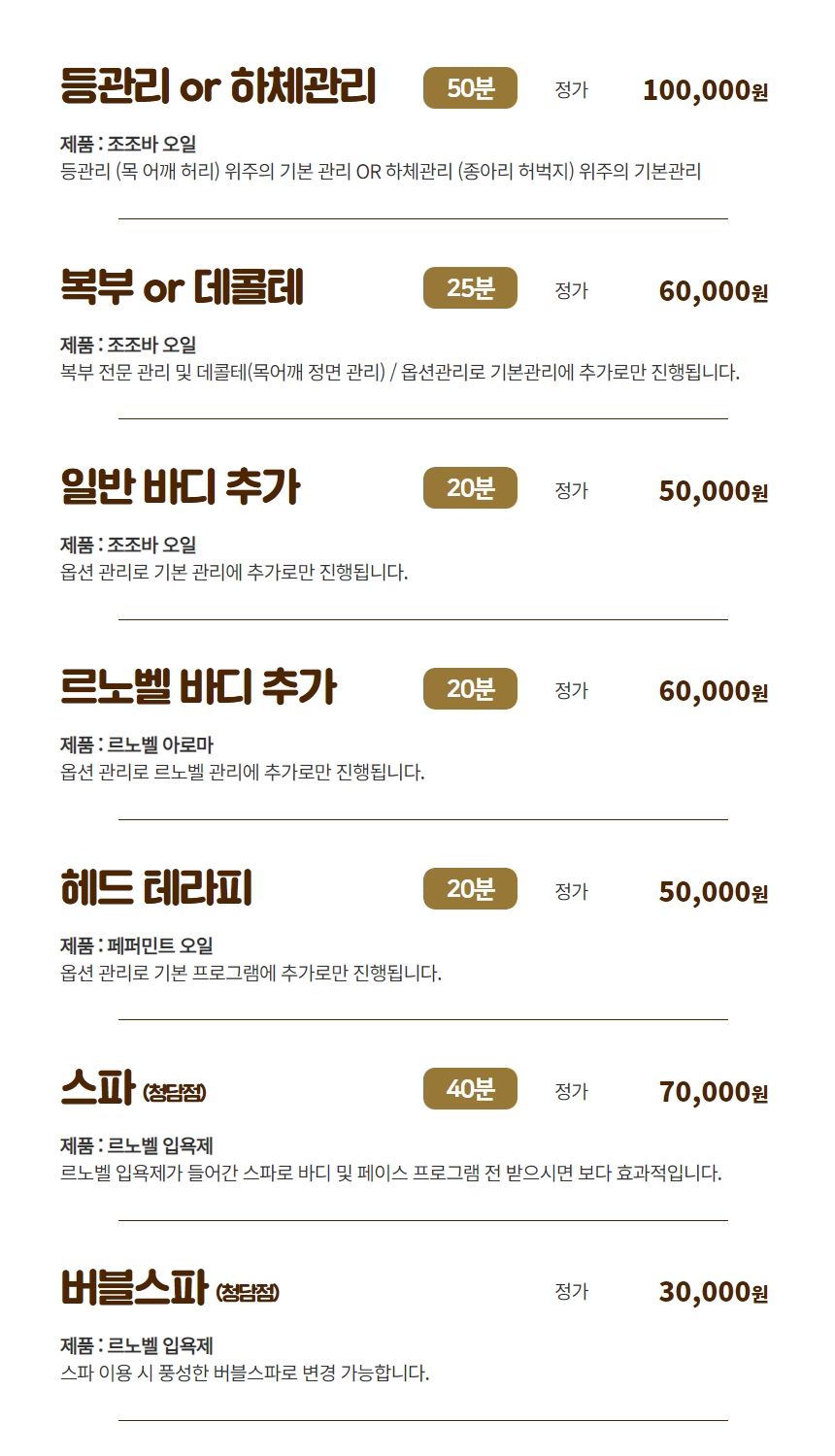Click the 40분 badge for 스파

tap(470, 1089)
